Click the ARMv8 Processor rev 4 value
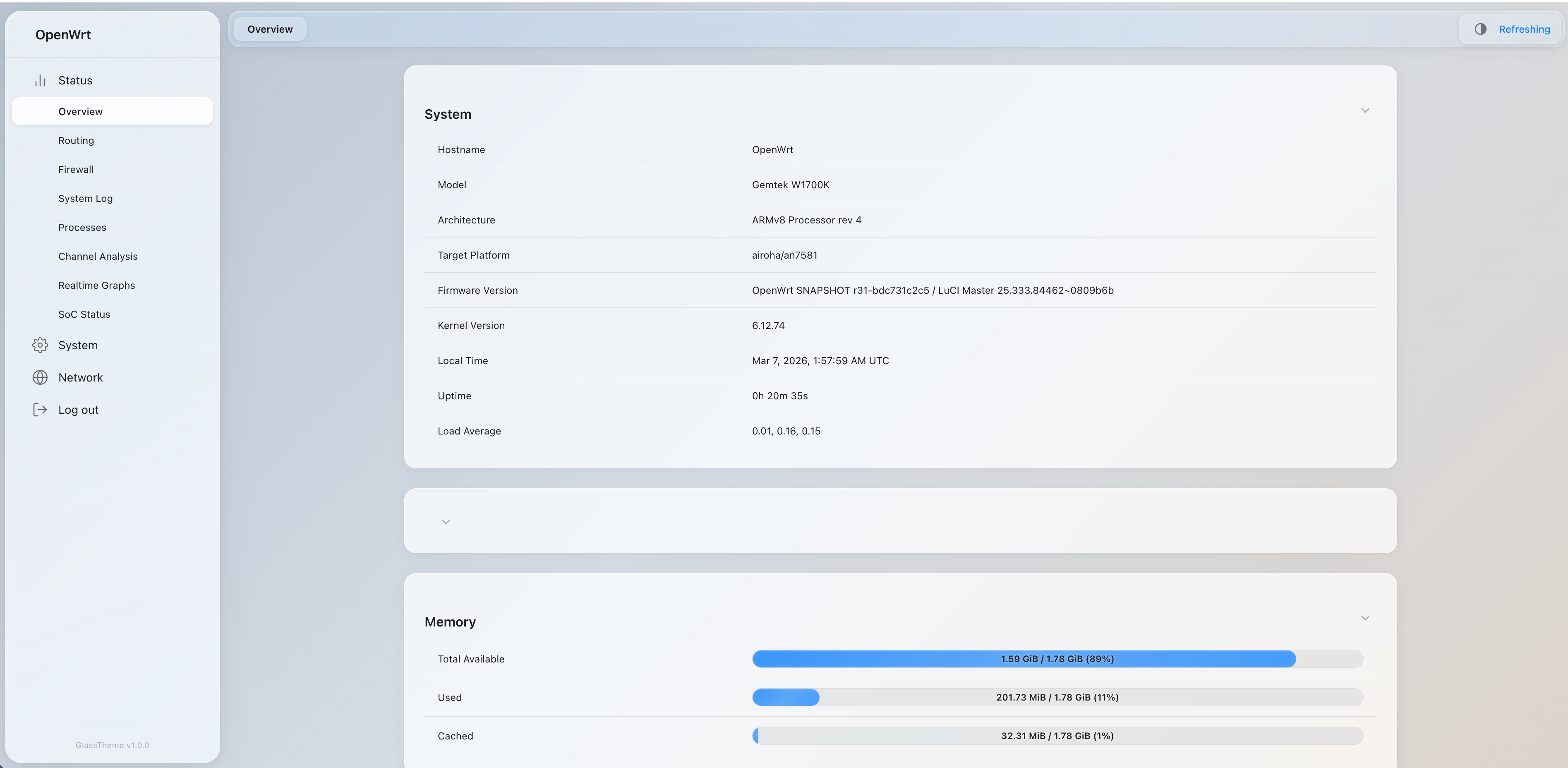Screen dimensions: 1568x768 tap(806, 221)
